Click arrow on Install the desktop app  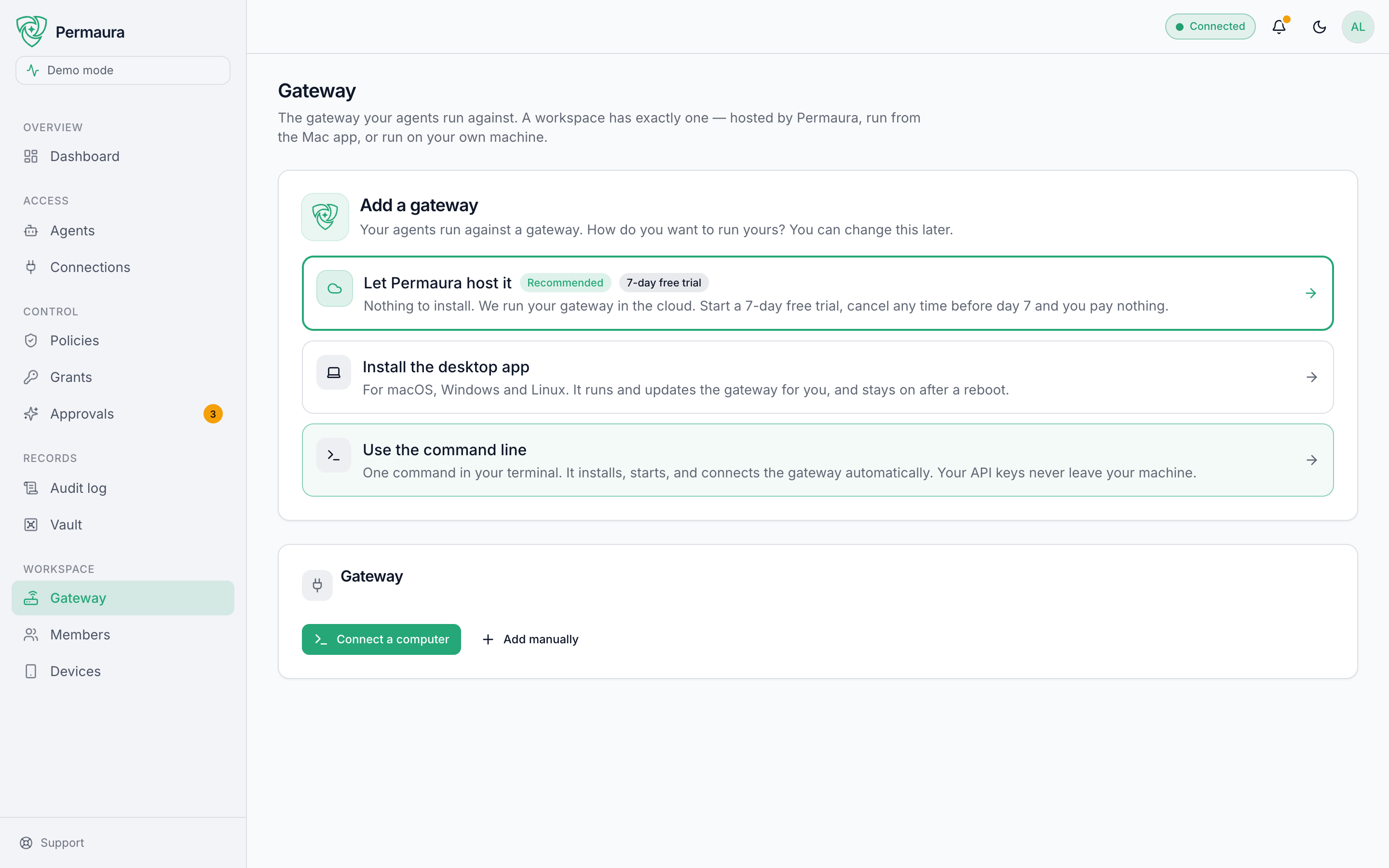pyautogui.click(x=1311, y=377)
